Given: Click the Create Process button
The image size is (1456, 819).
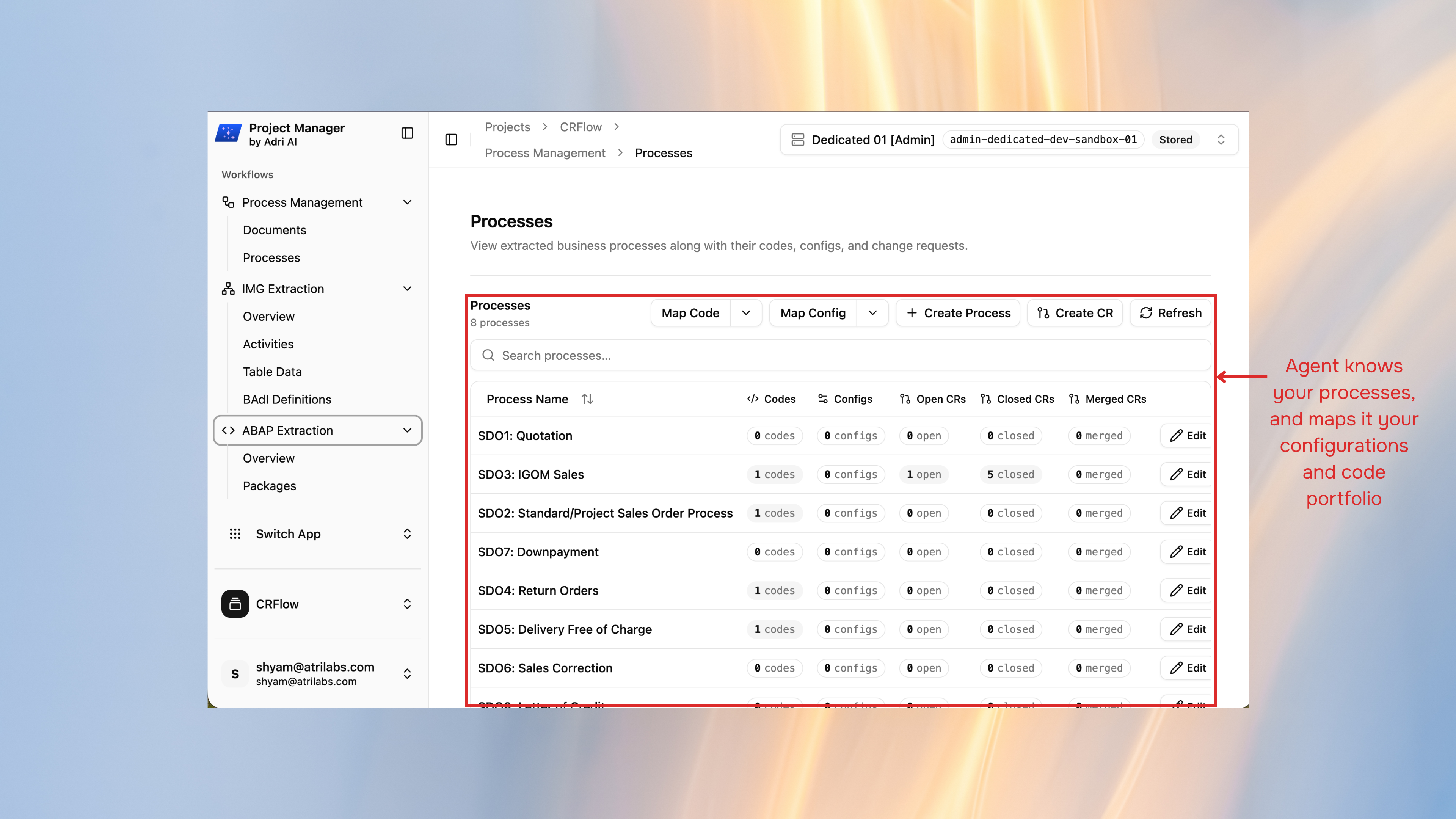Looking at the screenshot, I should click(957, 312).
